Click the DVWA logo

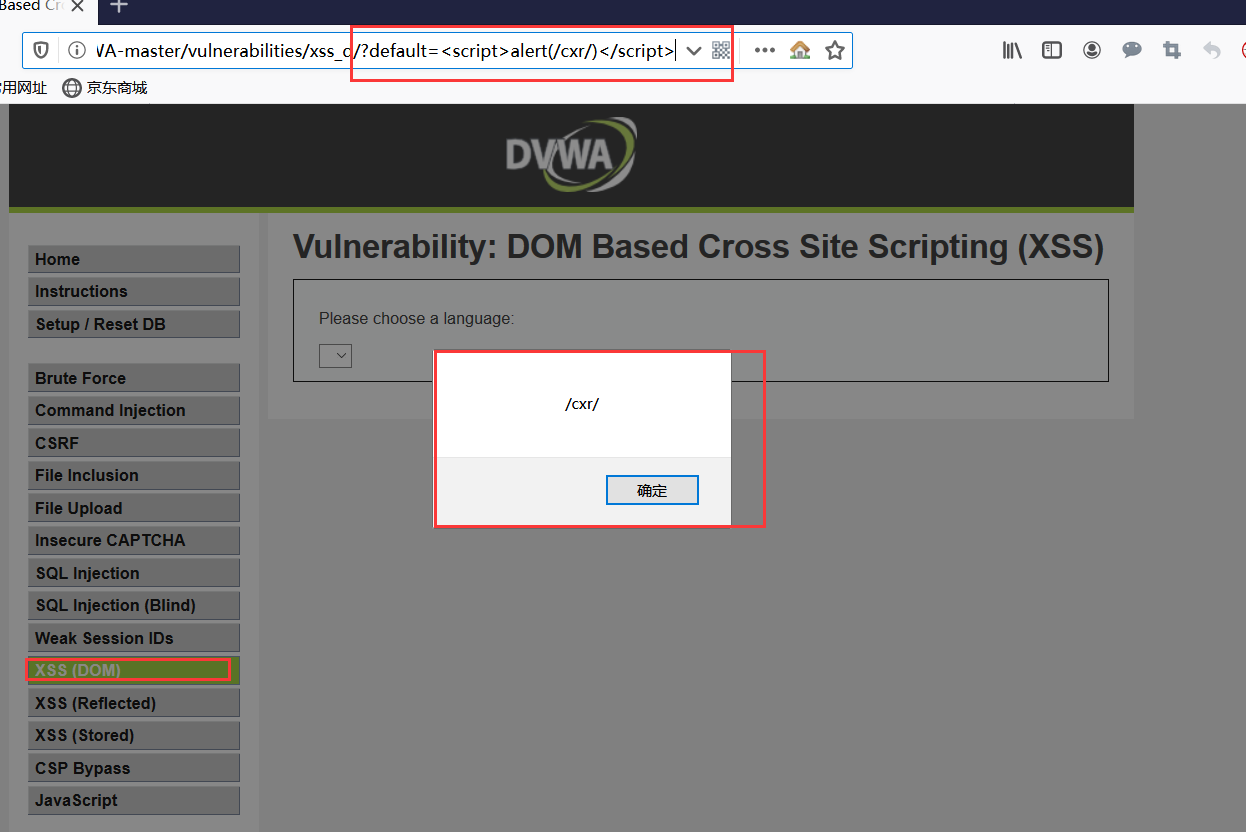[x=571, y=155]
